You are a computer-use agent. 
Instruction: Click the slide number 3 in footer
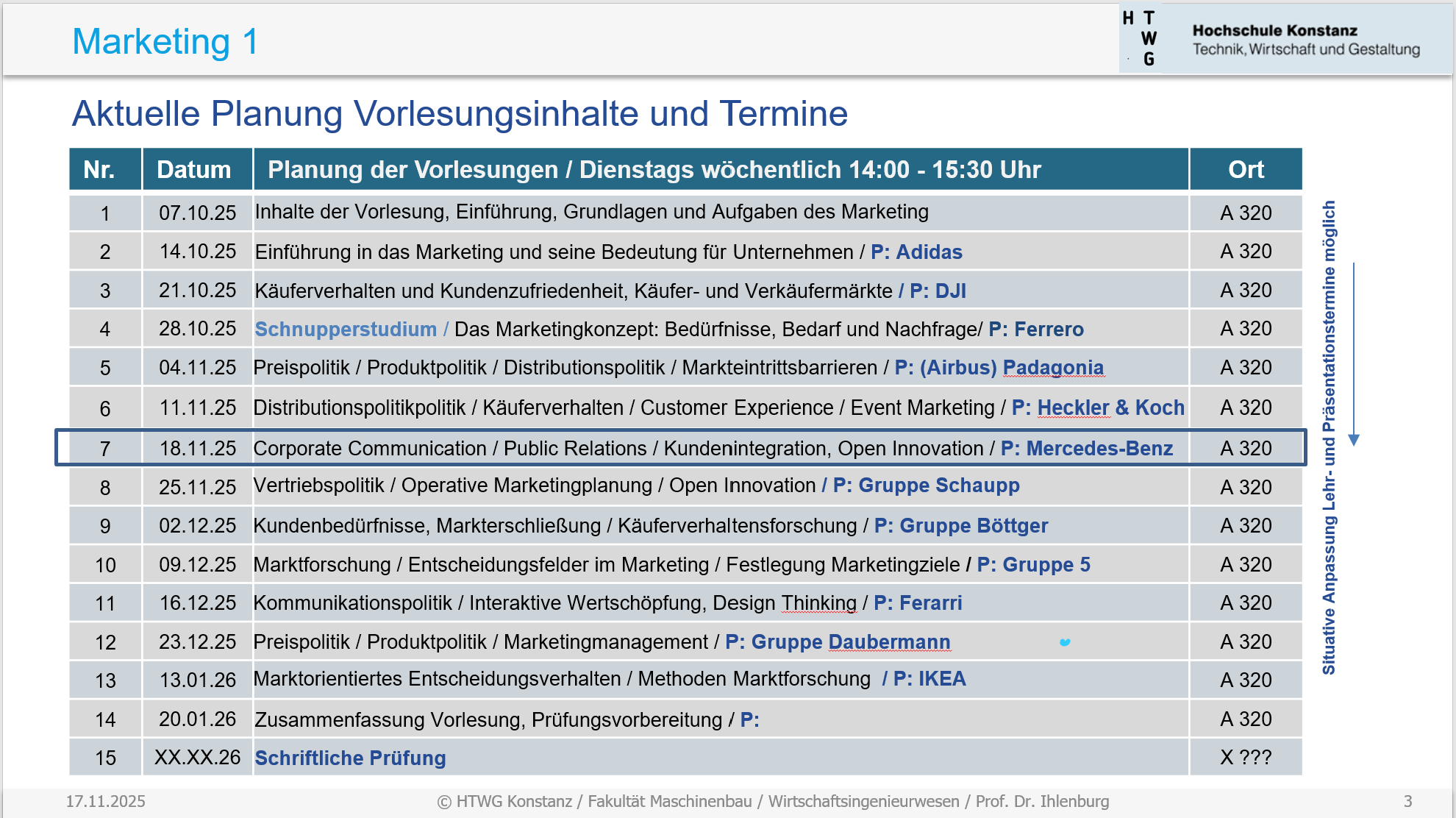click(1407, 801)
